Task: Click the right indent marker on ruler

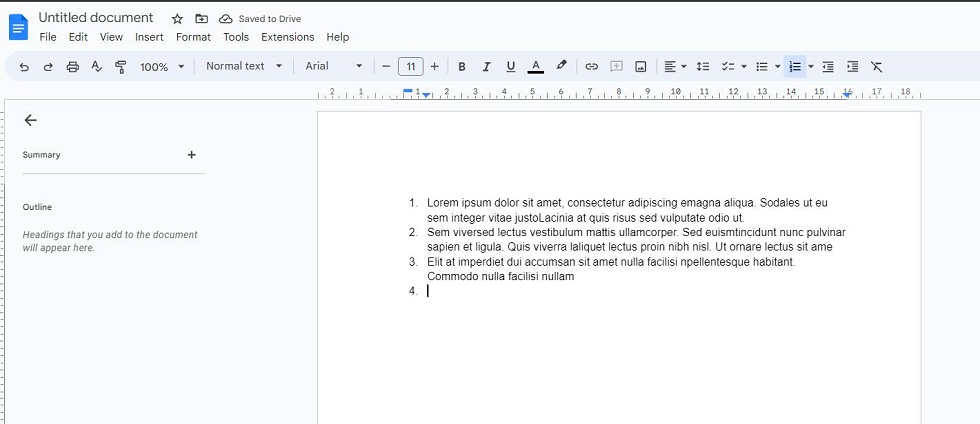Action: pyautogui.click(x=847, y=94)
